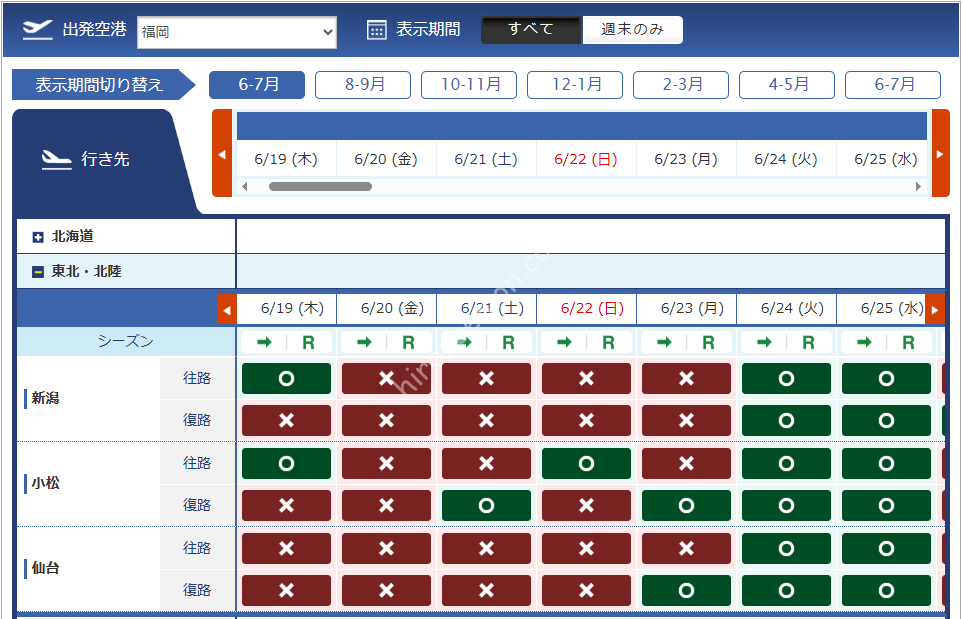Select available 仙台 復路 flight on 6/23
The image size is (963, 619).
tap(687, 590)
